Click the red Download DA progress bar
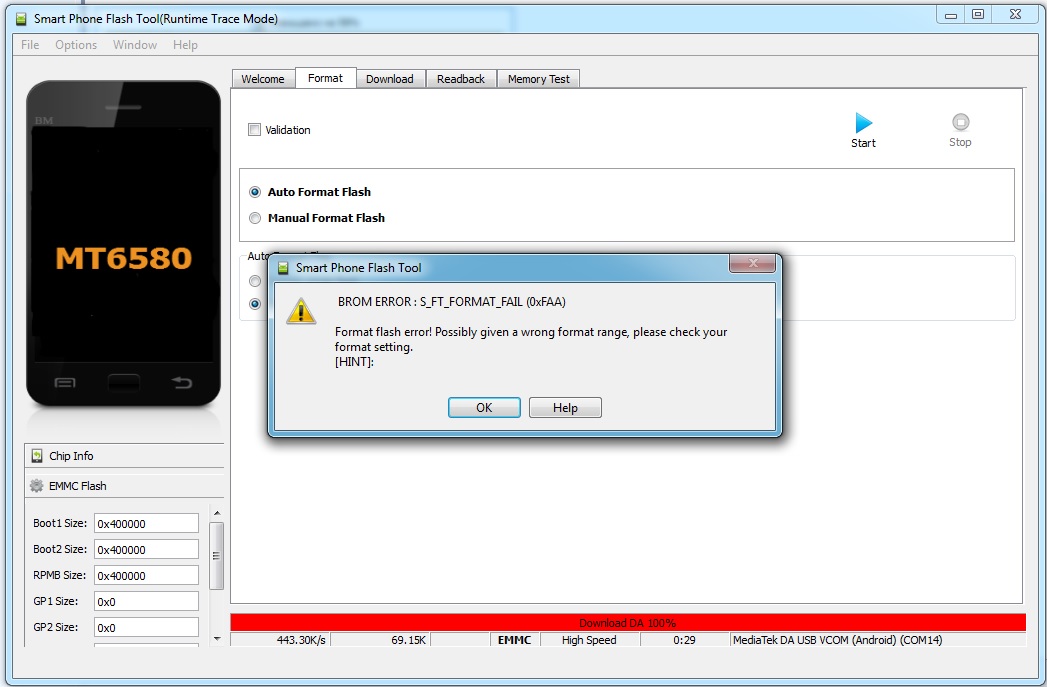The height and width of the screenshot is (687, 1047). pyautogui.click(x=628, y=622)
